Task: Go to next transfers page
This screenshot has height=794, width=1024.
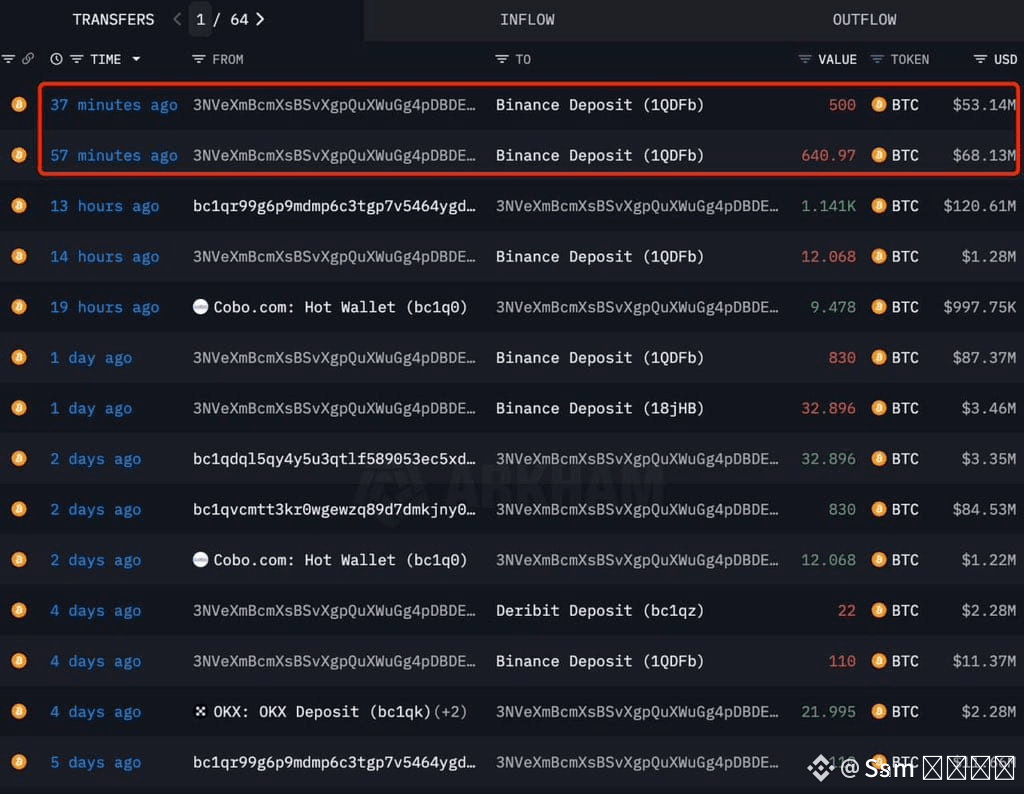Action: coord(260,20)
